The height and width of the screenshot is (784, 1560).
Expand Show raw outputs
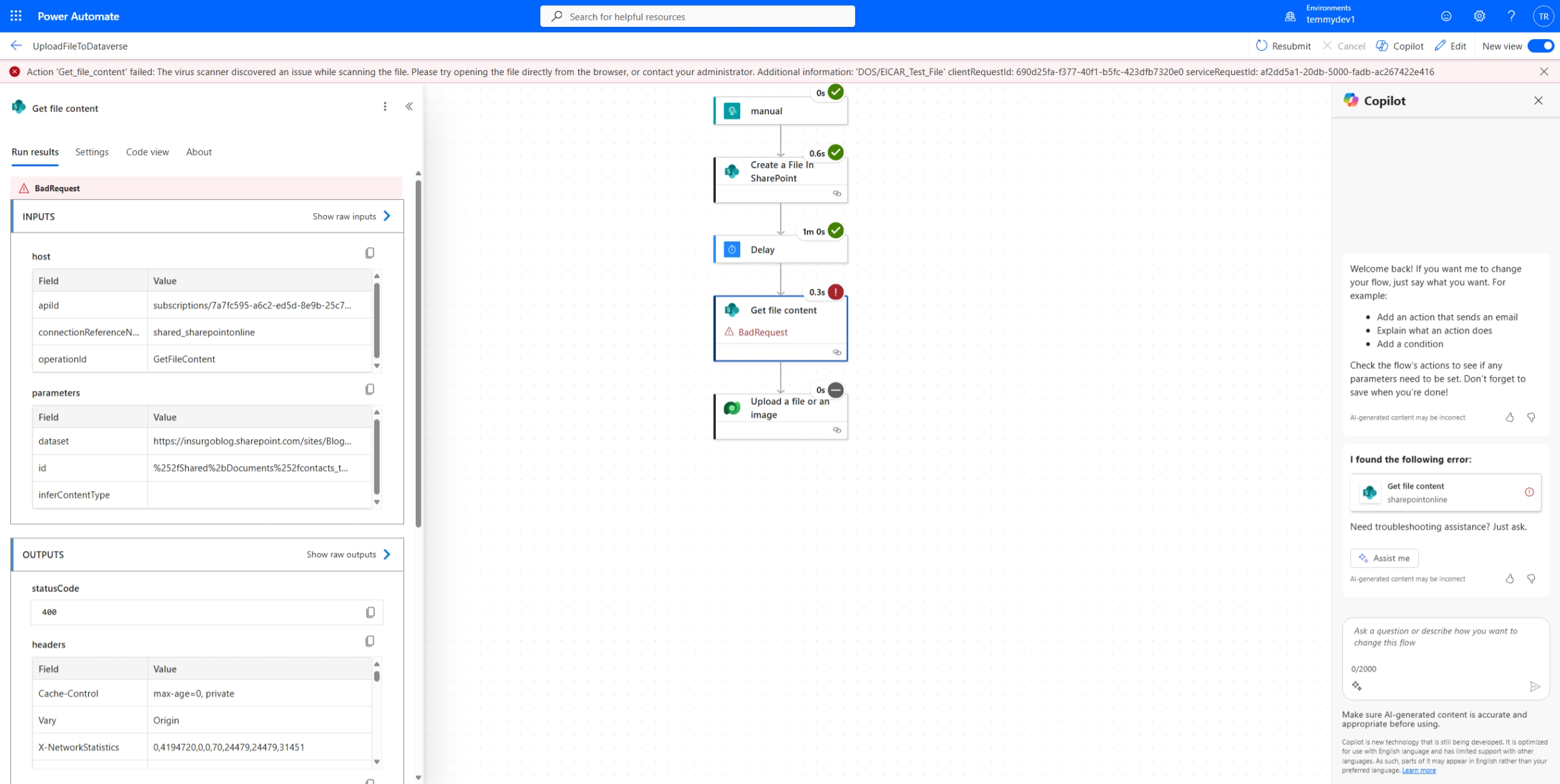tap(349, 554)
